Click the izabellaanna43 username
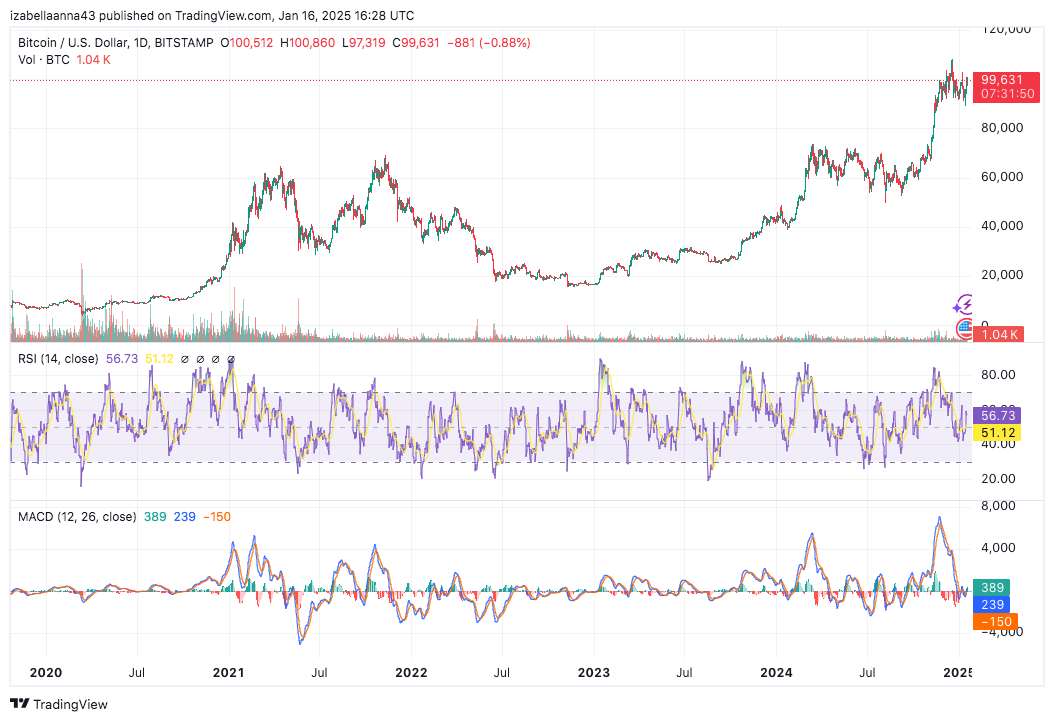 (x=53, y=15)
